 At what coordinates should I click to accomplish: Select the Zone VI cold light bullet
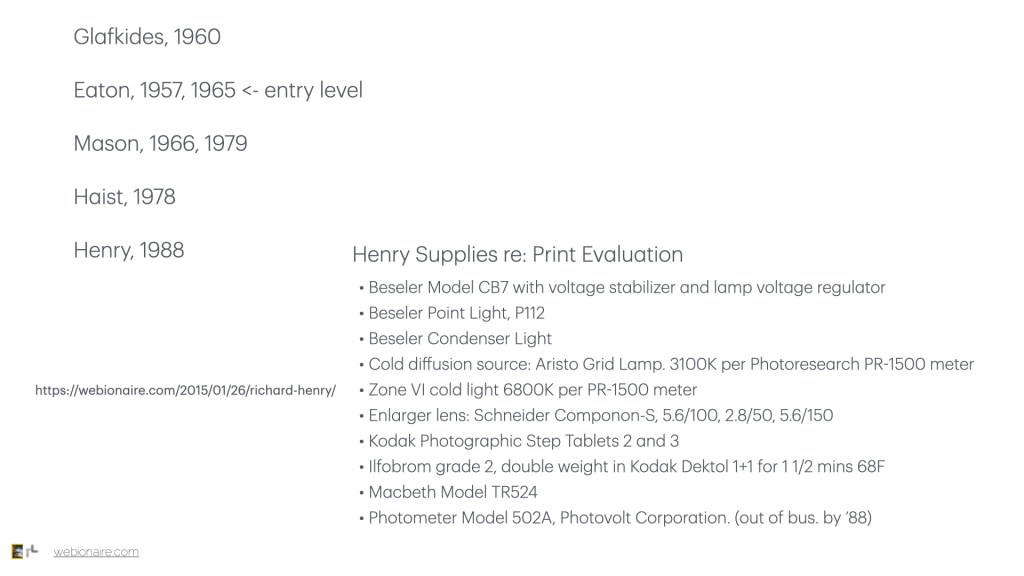[532, 389]
